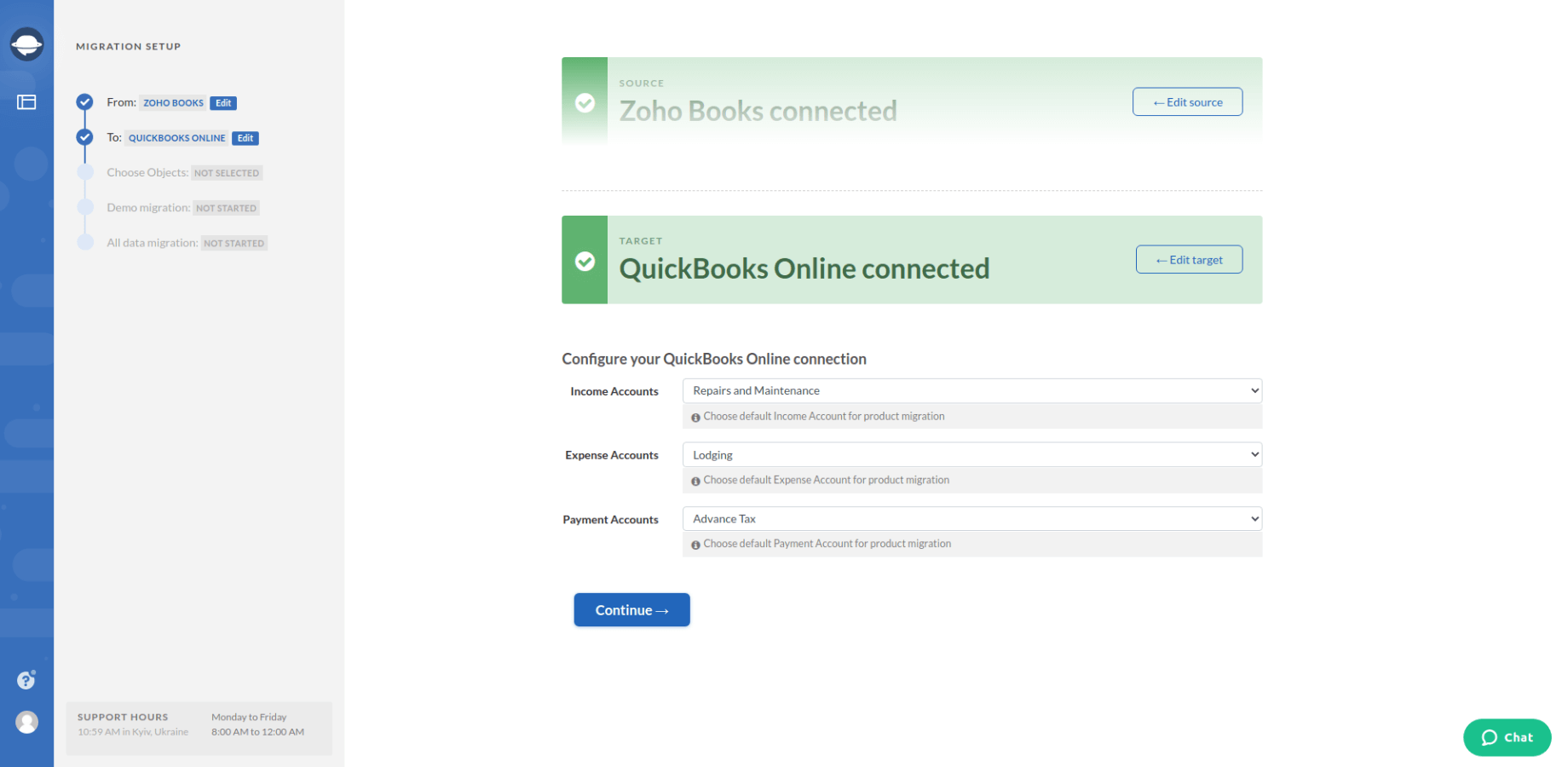The height and width of the screenshot is (767, 1568).
Task: Open the migrations list icon in sidebar
Action: coord(26,102)
